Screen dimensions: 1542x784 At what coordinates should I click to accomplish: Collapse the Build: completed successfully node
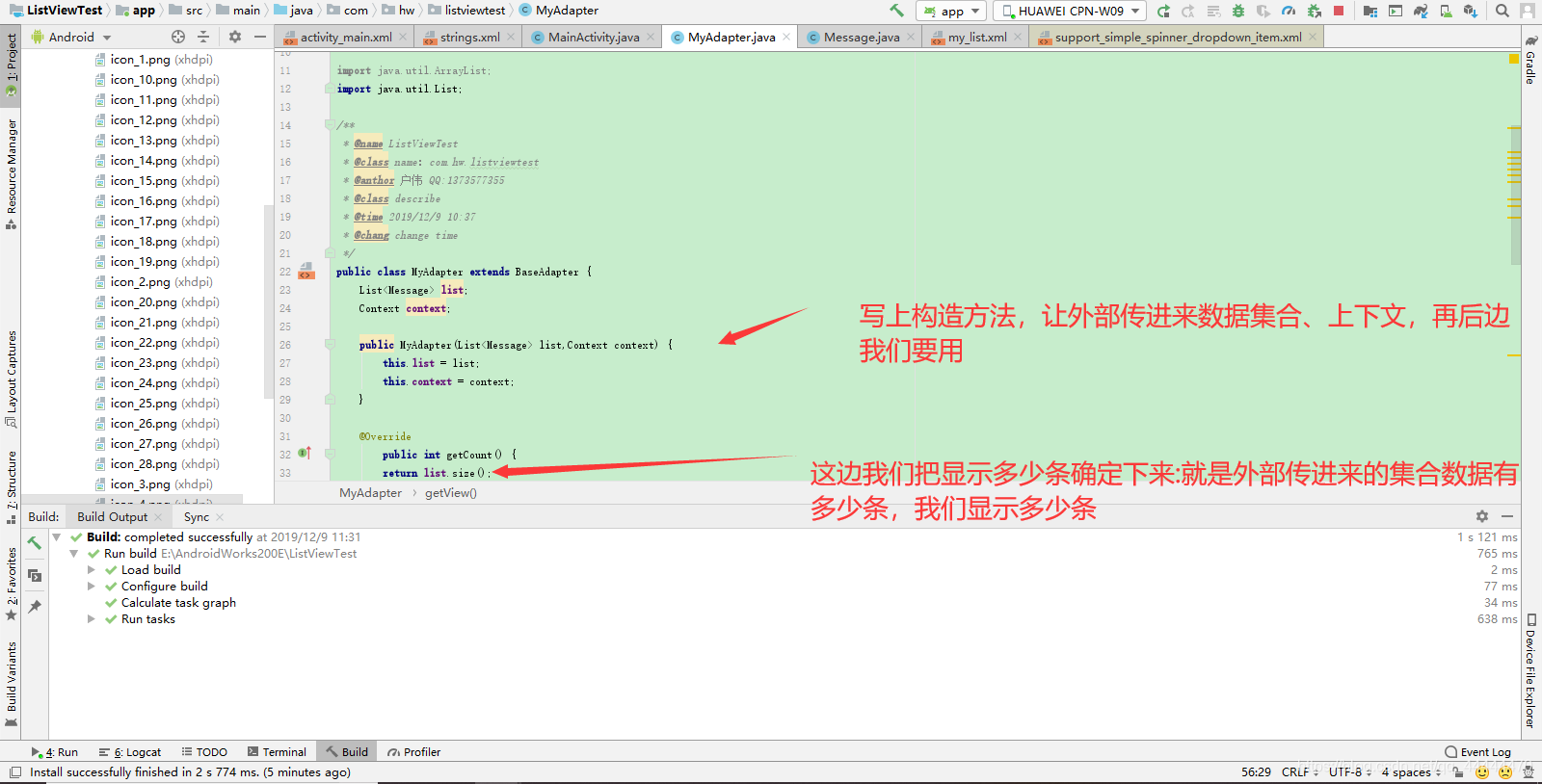pos(57,537)
